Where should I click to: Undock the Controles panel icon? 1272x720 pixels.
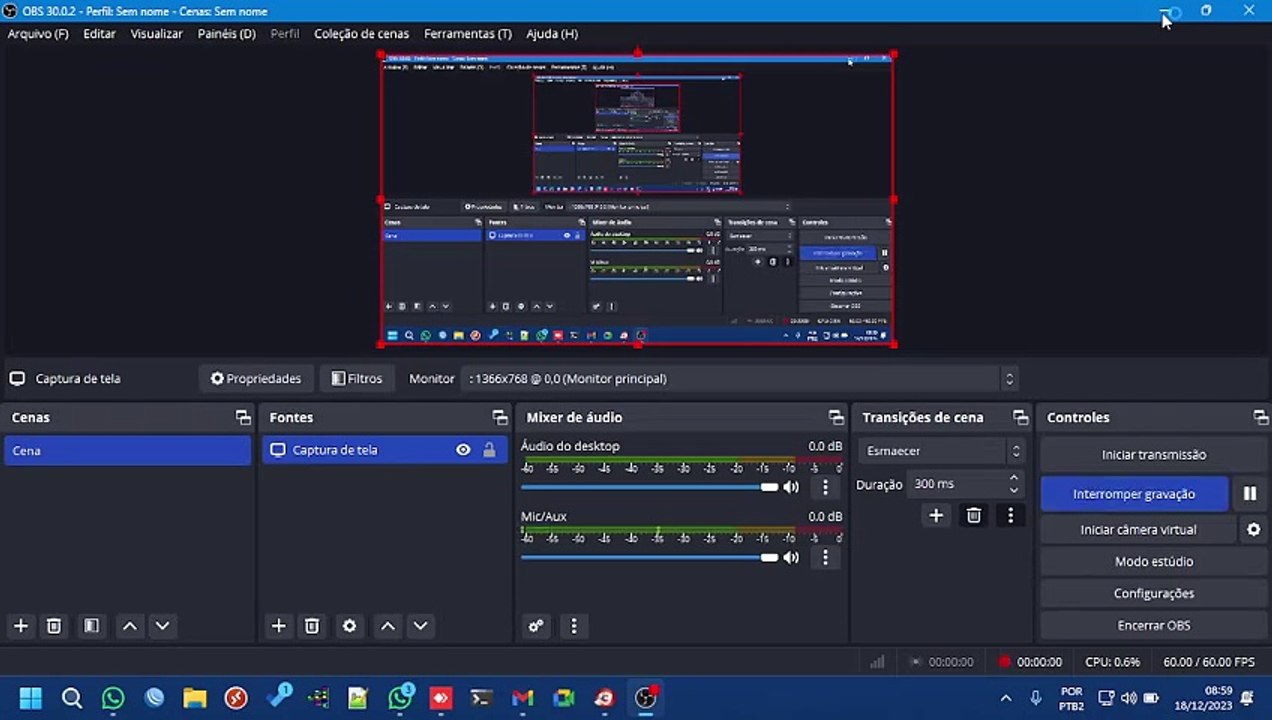point(1260,417)
